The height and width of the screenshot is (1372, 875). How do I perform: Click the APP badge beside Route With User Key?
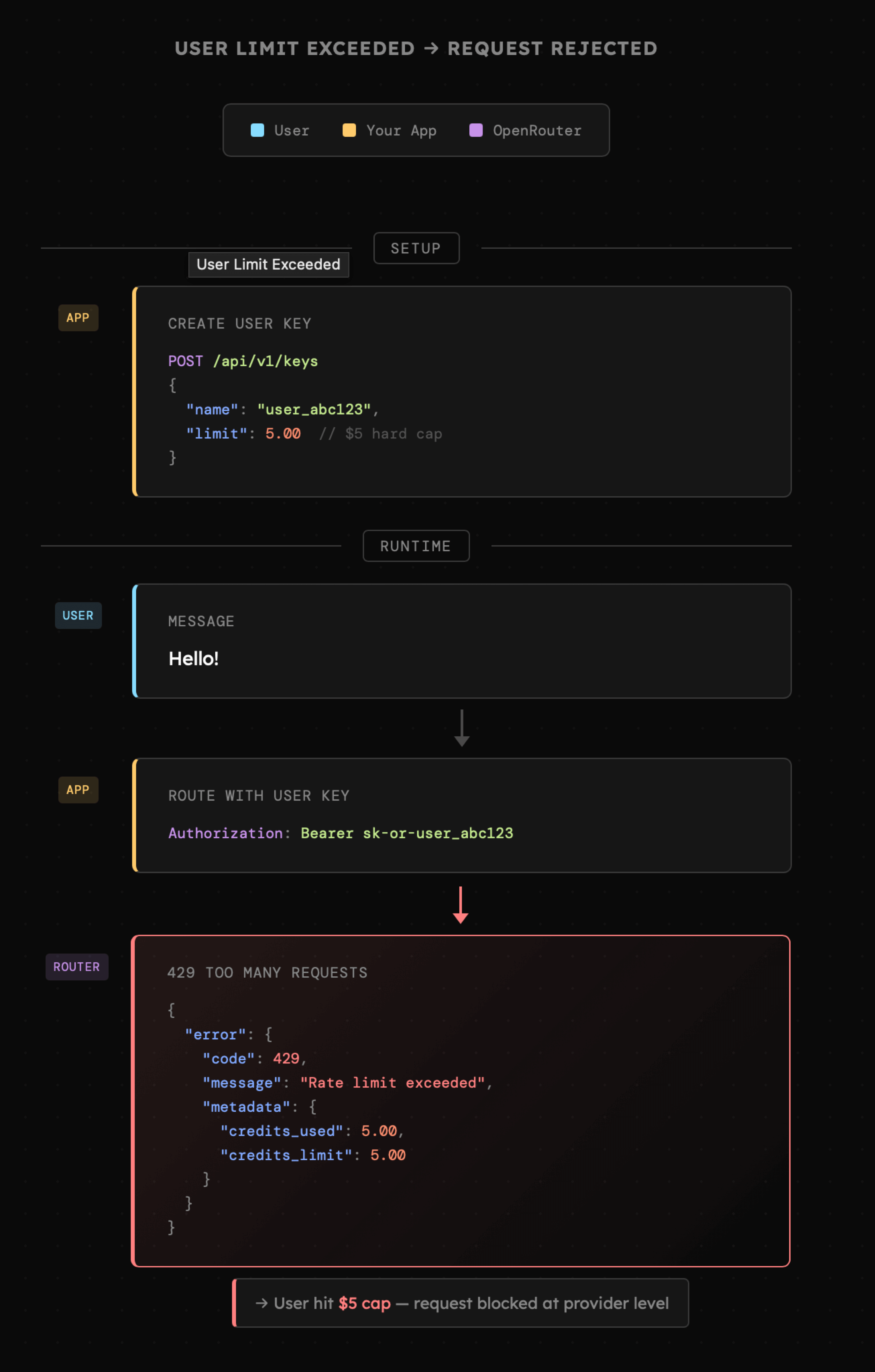pyautogui.click(x=78, y=790)
